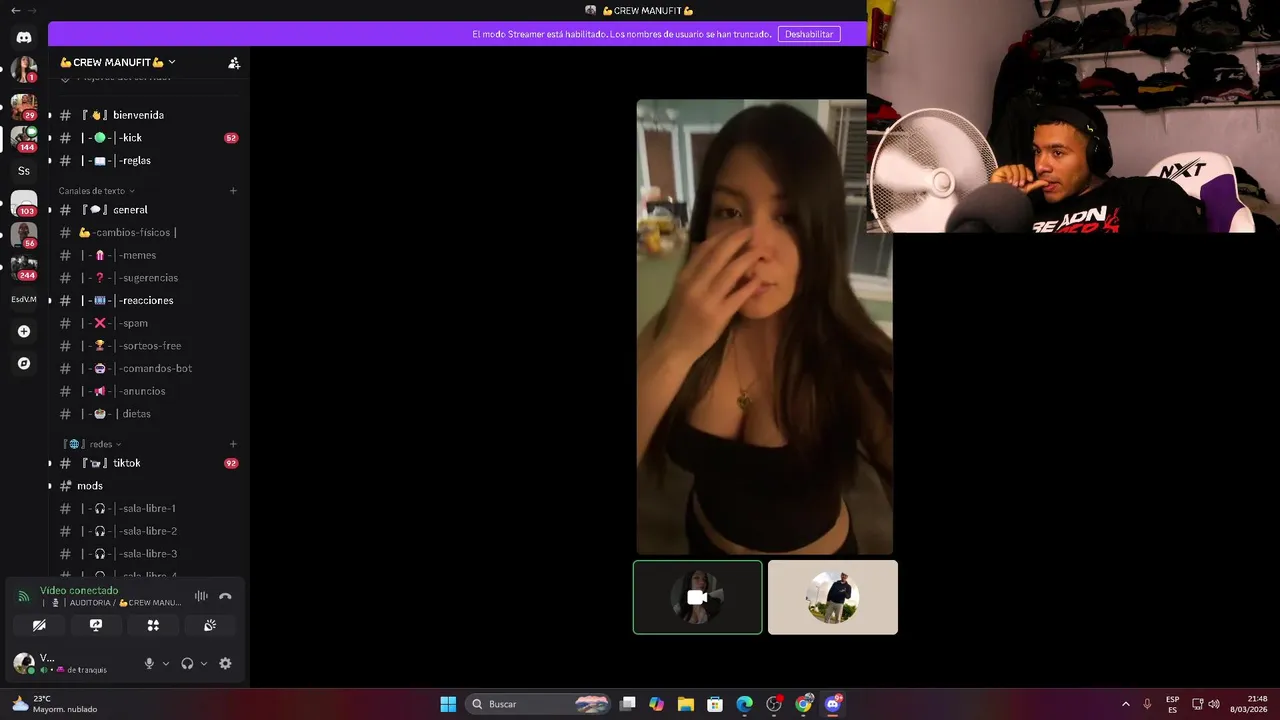Image resolution: width=1280 pixels, height=720 pixels.
Task: Mute the microphone in user panel
Action: tap(149, 663)
